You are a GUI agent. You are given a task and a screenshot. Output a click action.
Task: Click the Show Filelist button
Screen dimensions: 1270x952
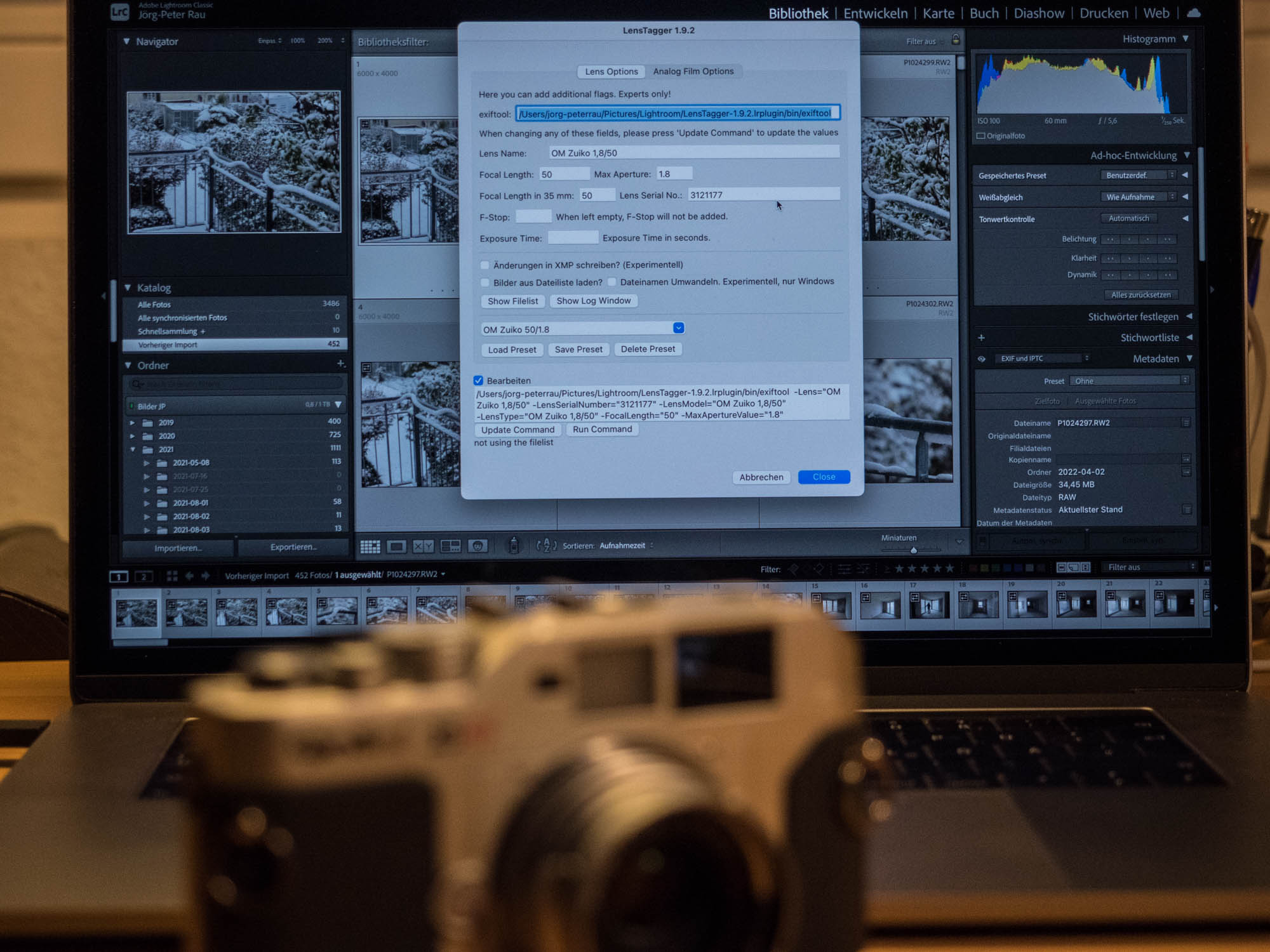coord(511,301)
